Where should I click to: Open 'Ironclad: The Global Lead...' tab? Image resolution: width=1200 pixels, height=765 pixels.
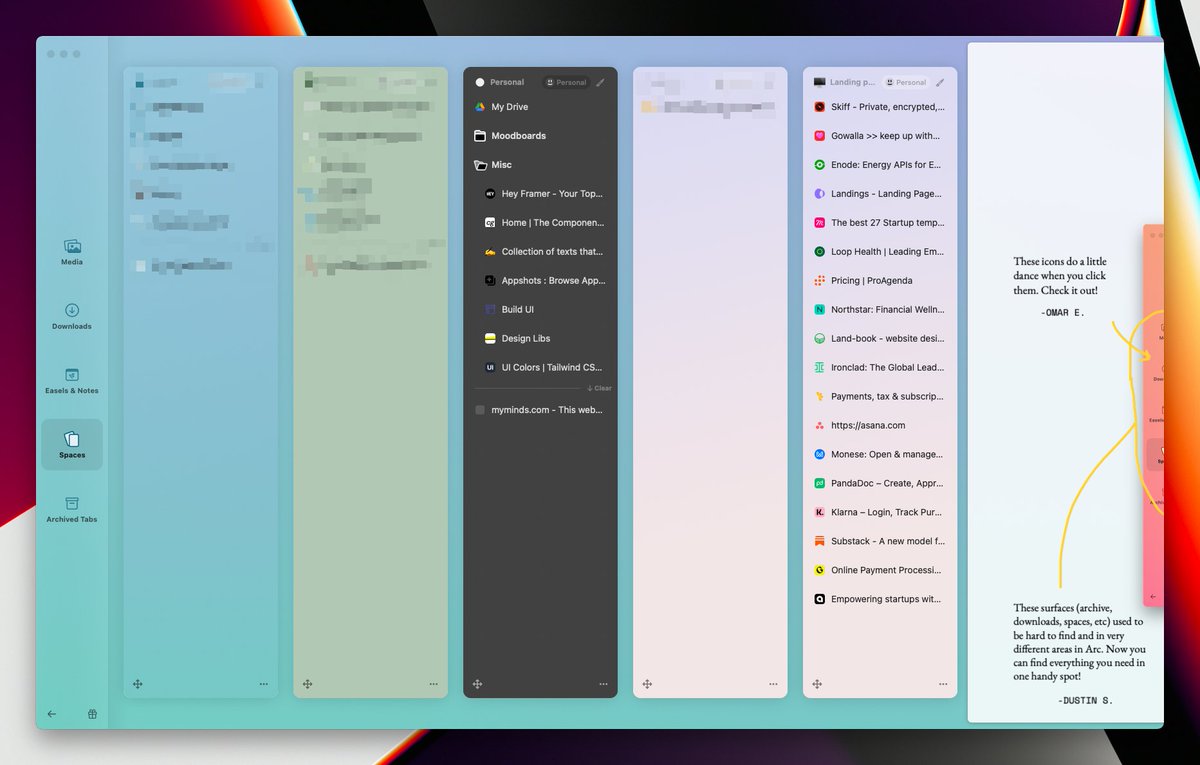coord(880,368)
